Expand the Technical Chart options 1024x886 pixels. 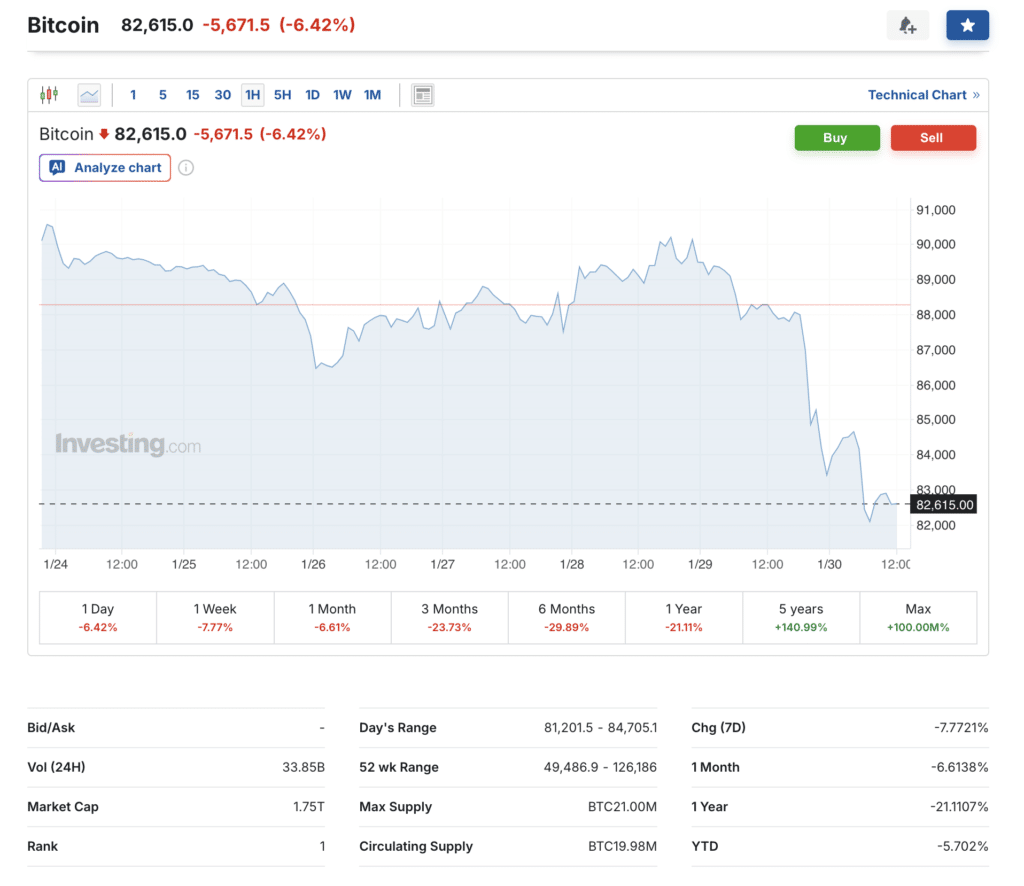tap(918, 94)
